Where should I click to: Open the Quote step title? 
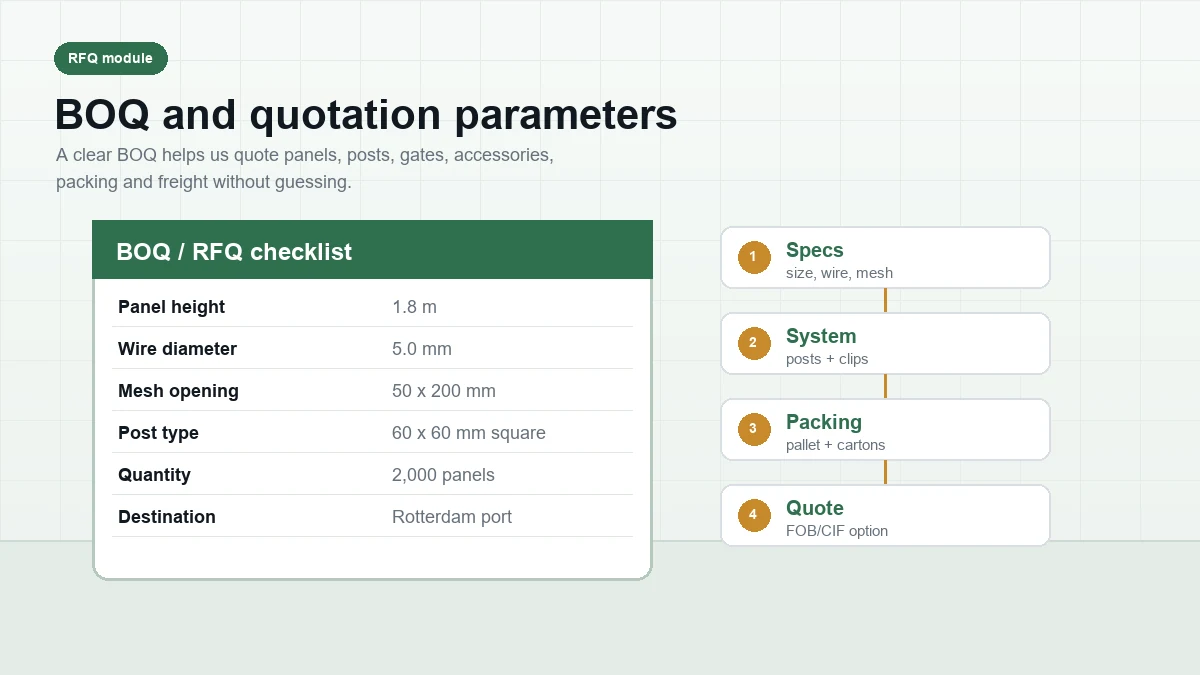[x=814, y=508]
